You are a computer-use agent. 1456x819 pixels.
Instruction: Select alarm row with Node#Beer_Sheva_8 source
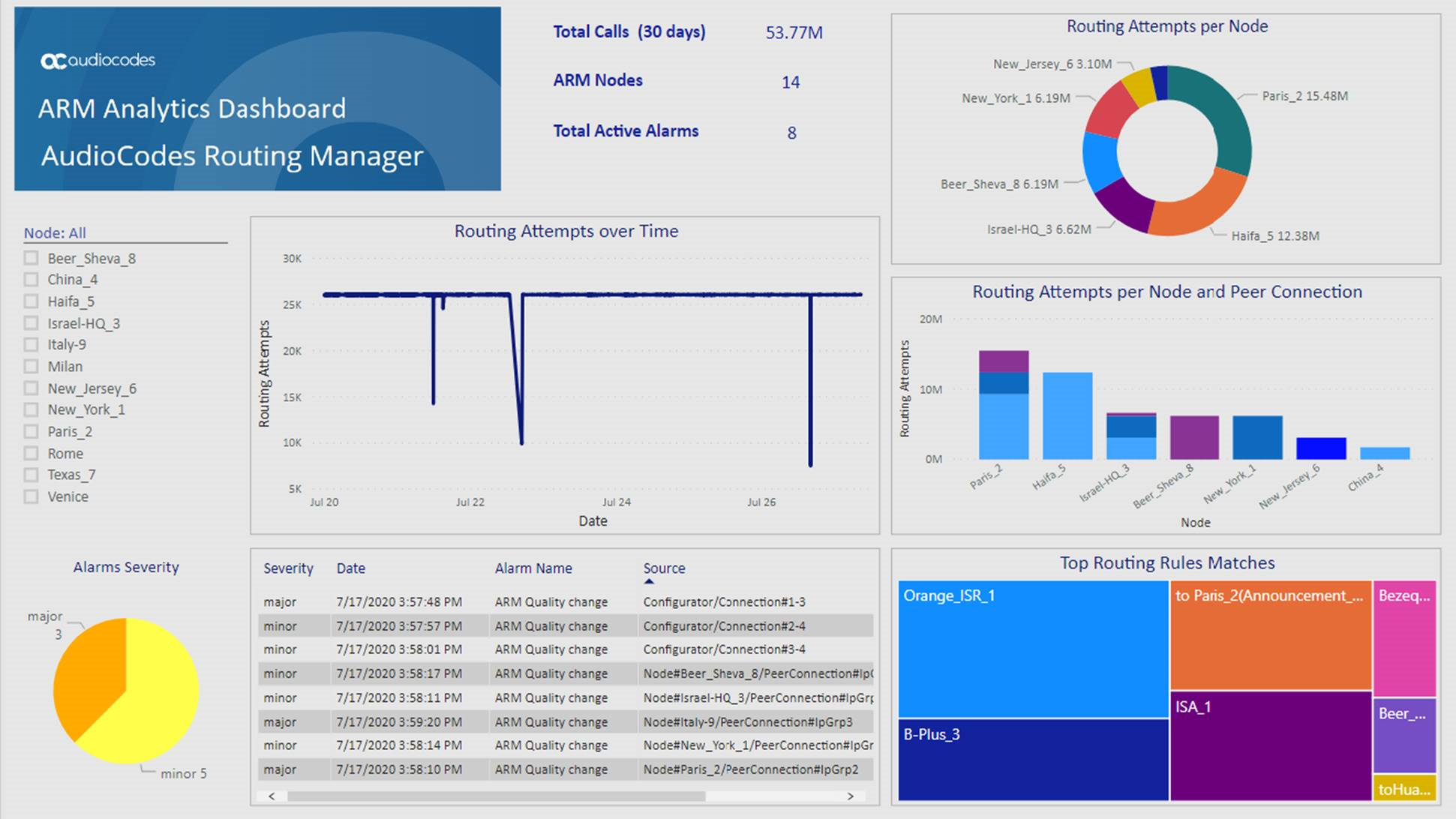point(566,673)
